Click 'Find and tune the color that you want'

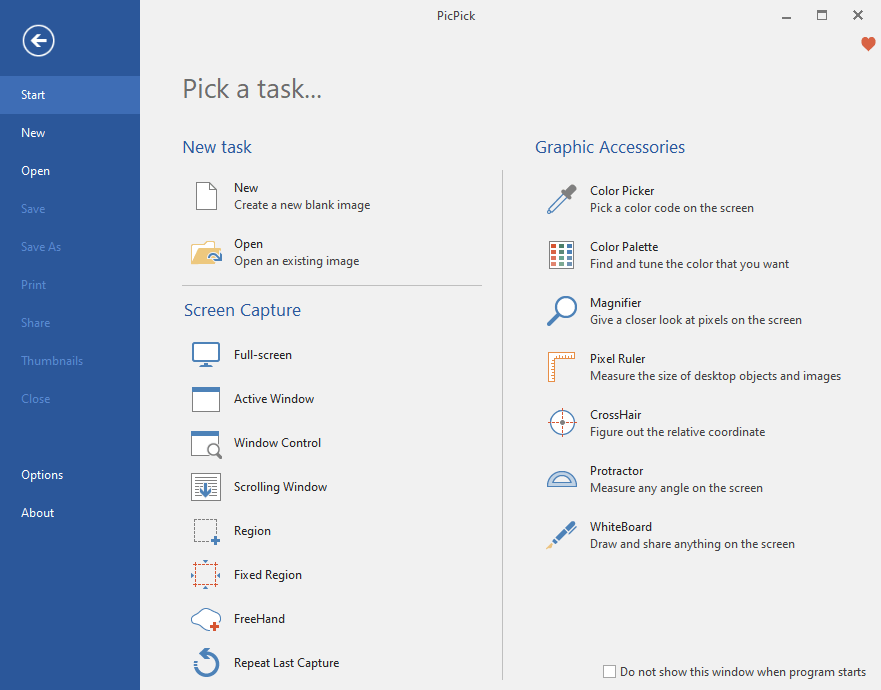pos(689,264)
